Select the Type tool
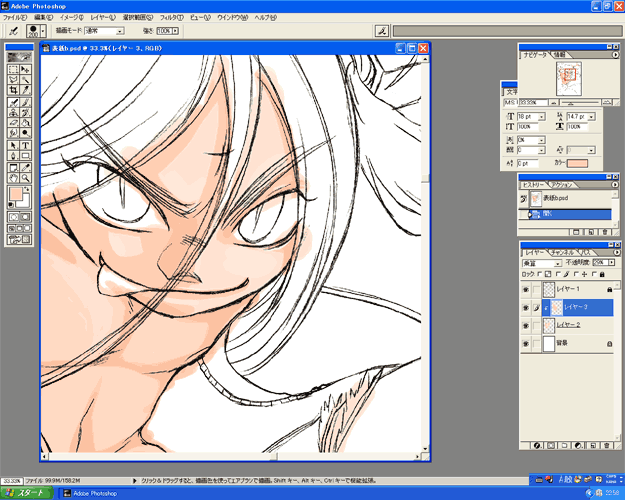Screen dimensions: 625x500 (x=25, y=146)
